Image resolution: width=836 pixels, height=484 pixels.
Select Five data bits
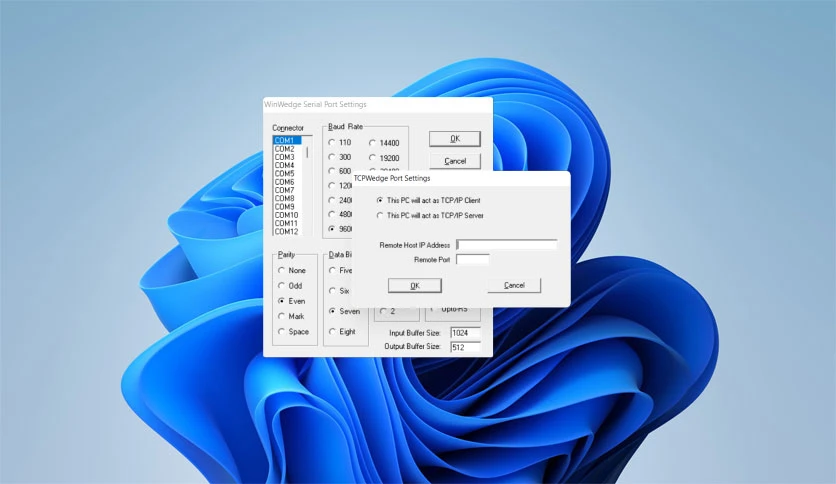(x=332, y=270)
